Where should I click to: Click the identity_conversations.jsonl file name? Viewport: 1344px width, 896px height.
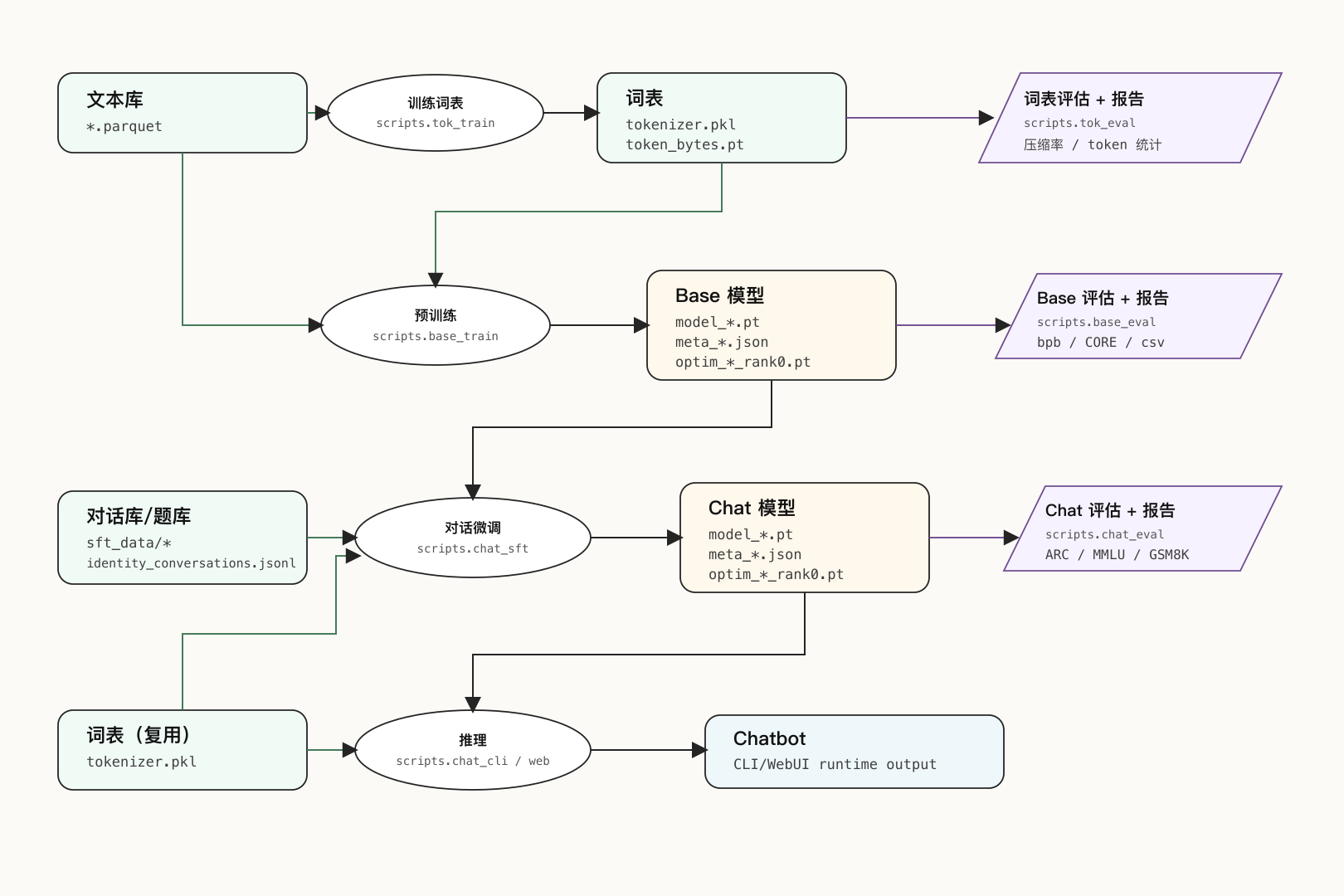[x=191, y=562]
